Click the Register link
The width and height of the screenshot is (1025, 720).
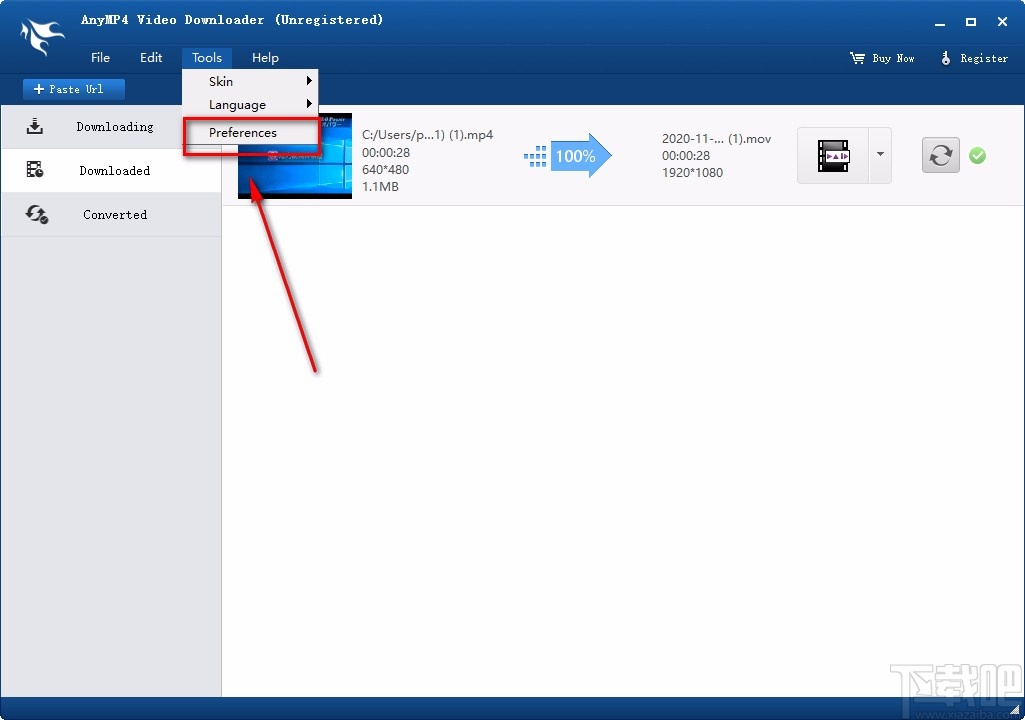pyautogui.click(x=975, y=58)
